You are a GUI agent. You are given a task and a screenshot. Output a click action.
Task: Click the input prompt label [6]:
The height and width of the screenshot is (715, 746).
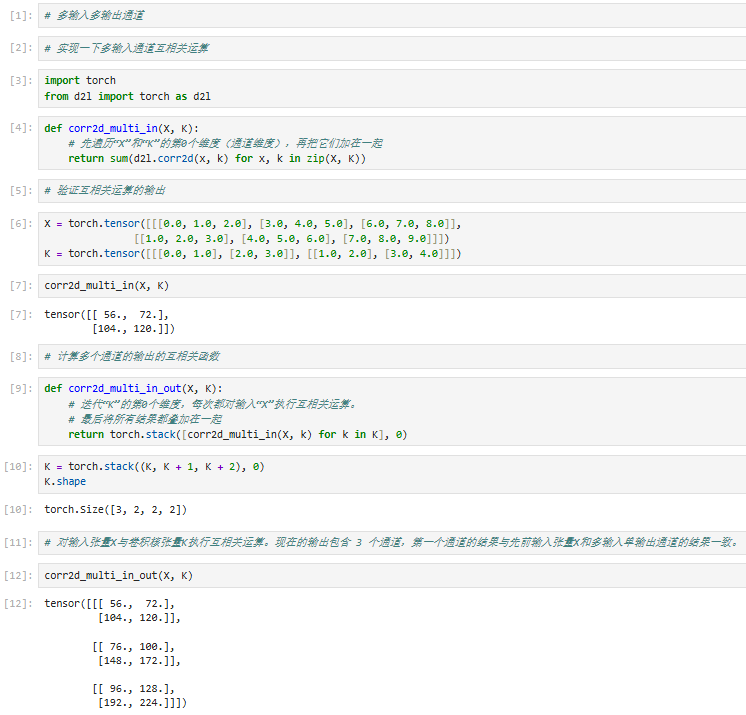(21, 224)
